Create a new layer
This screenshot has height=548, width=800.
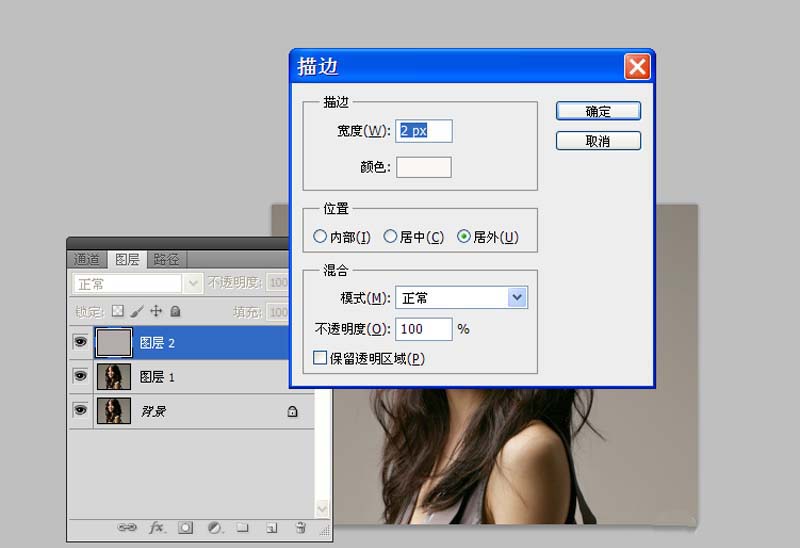(271, 528)
